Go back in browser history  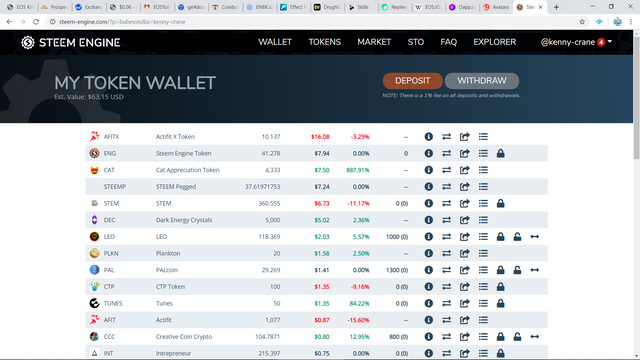pos(9,22)
